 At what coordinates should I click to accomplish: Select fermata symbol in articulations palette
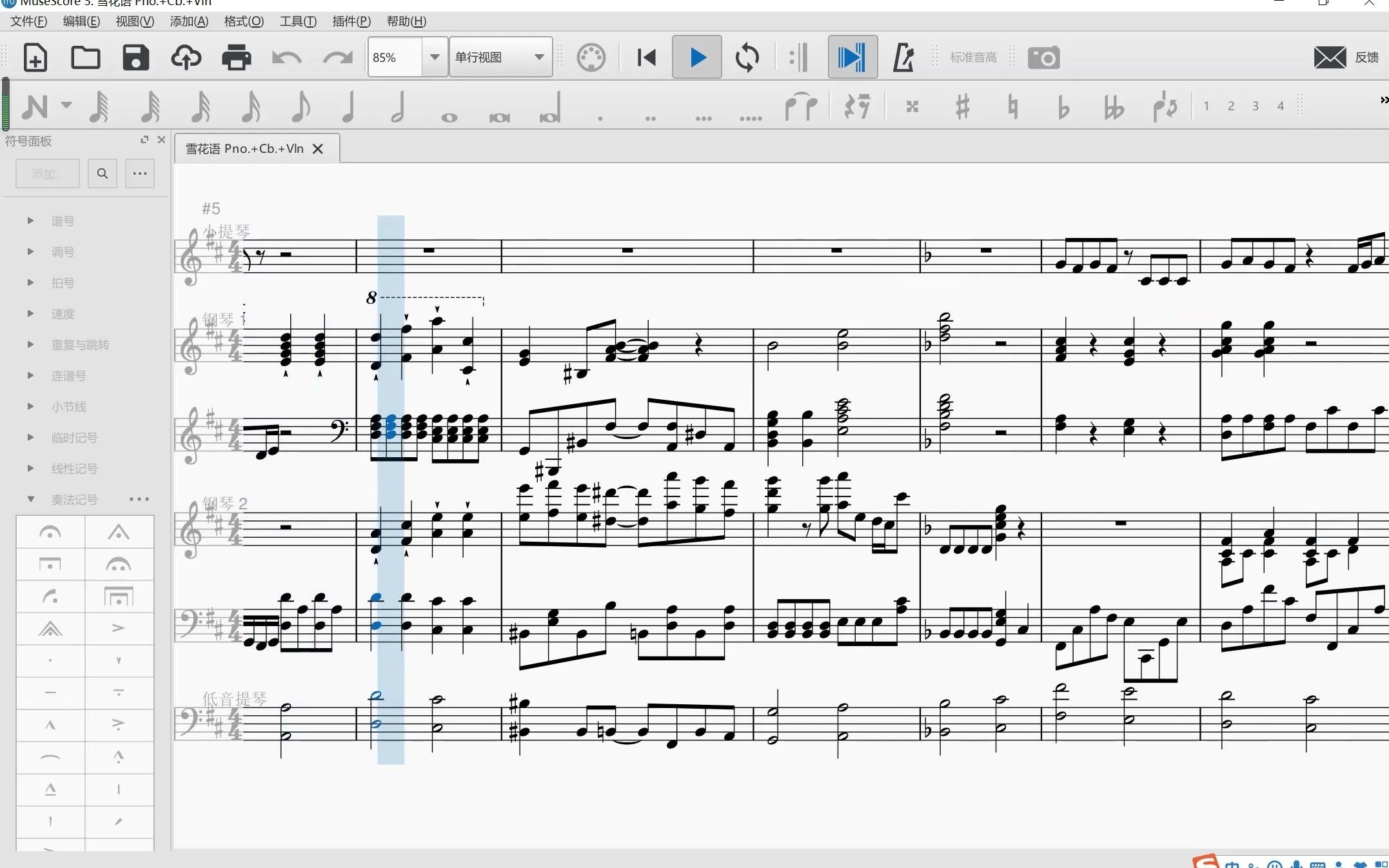[50, 532]
